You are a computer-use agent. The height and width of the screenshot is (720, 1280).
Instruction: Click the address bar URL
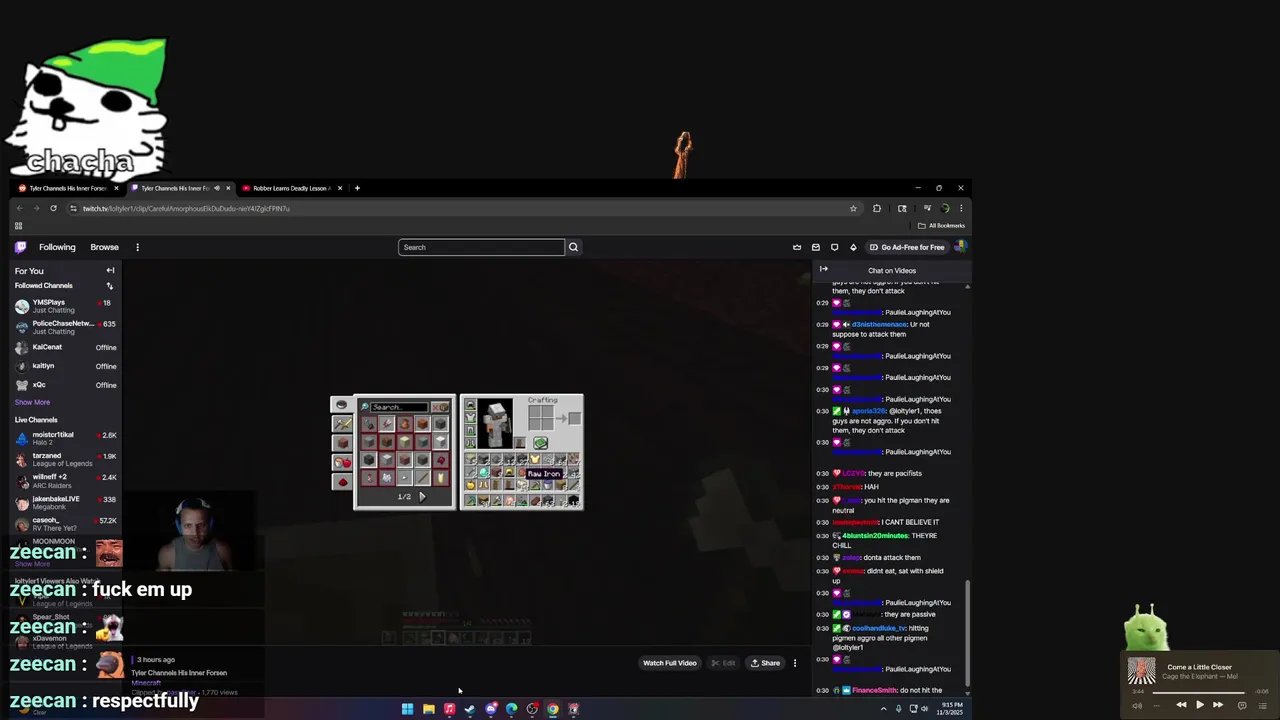(186, 209)
